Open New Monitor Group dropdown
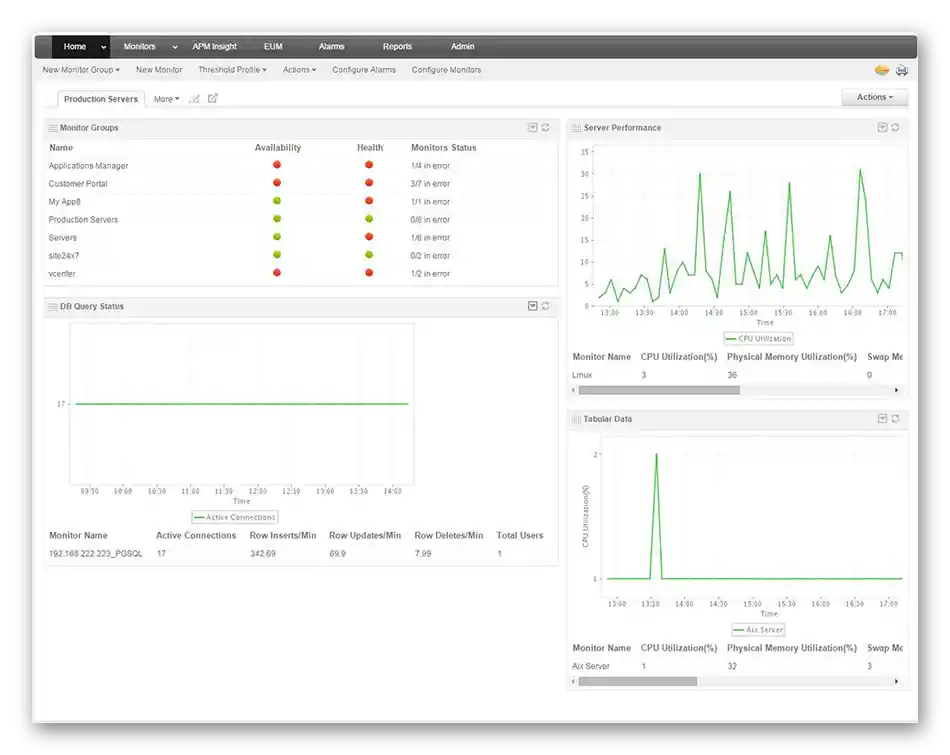The image size is (950, 755). click(x=81, y=70)
